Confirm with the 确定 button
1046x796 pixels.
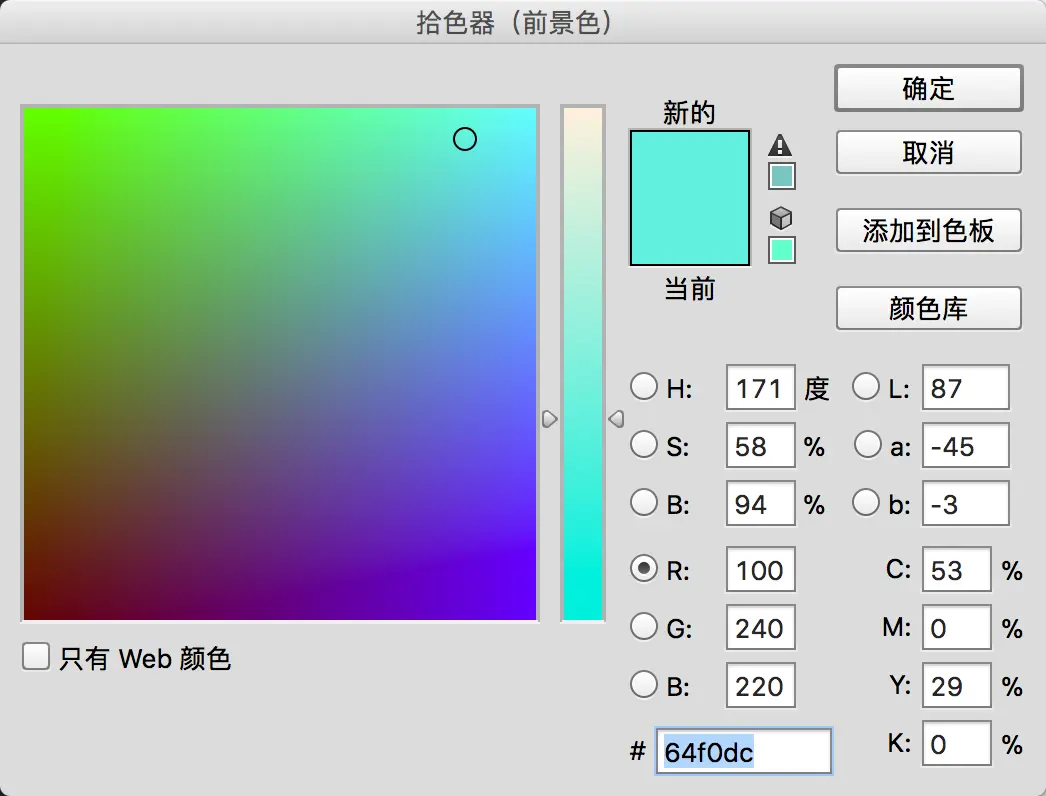click(929, 88)
